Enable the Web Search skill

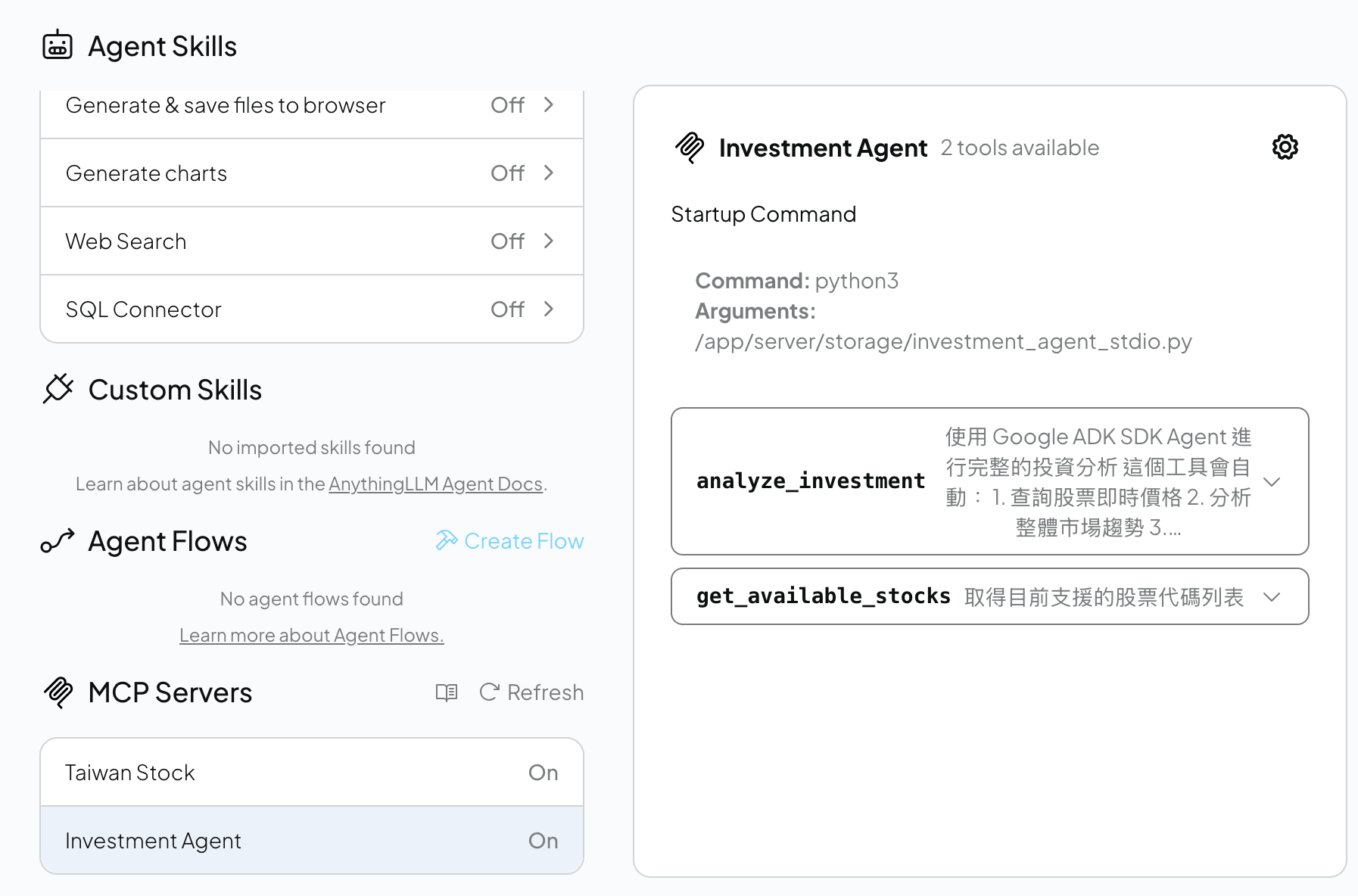click(507, 241)
